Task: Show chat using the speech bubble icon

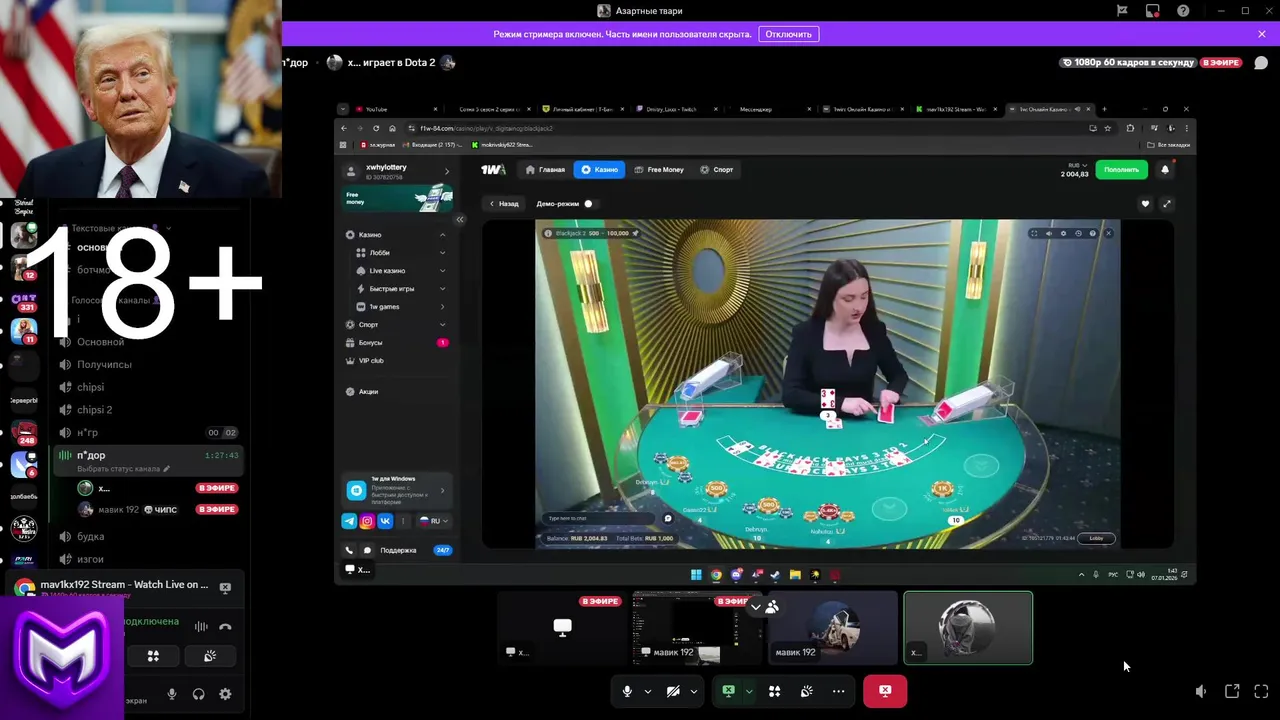Action: point(1261,63)
